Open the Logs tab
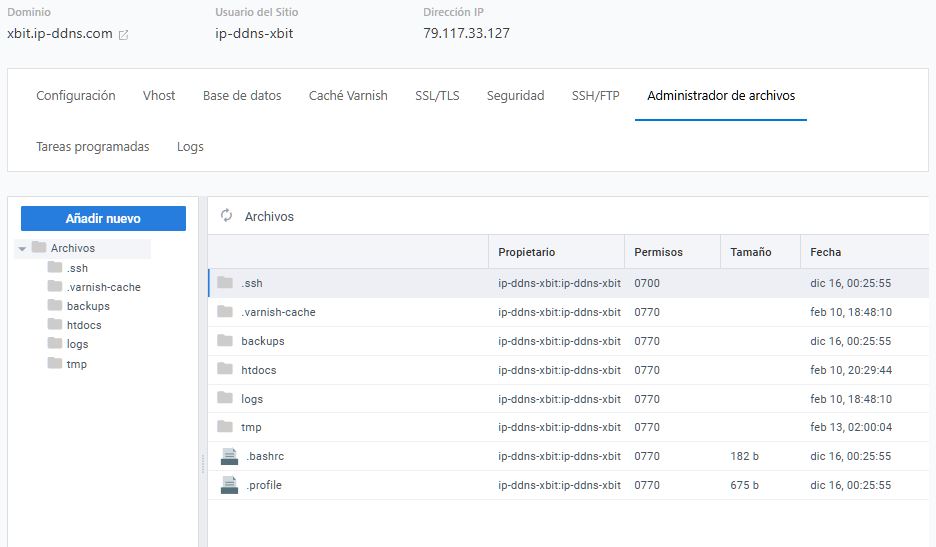 point(190,146)
